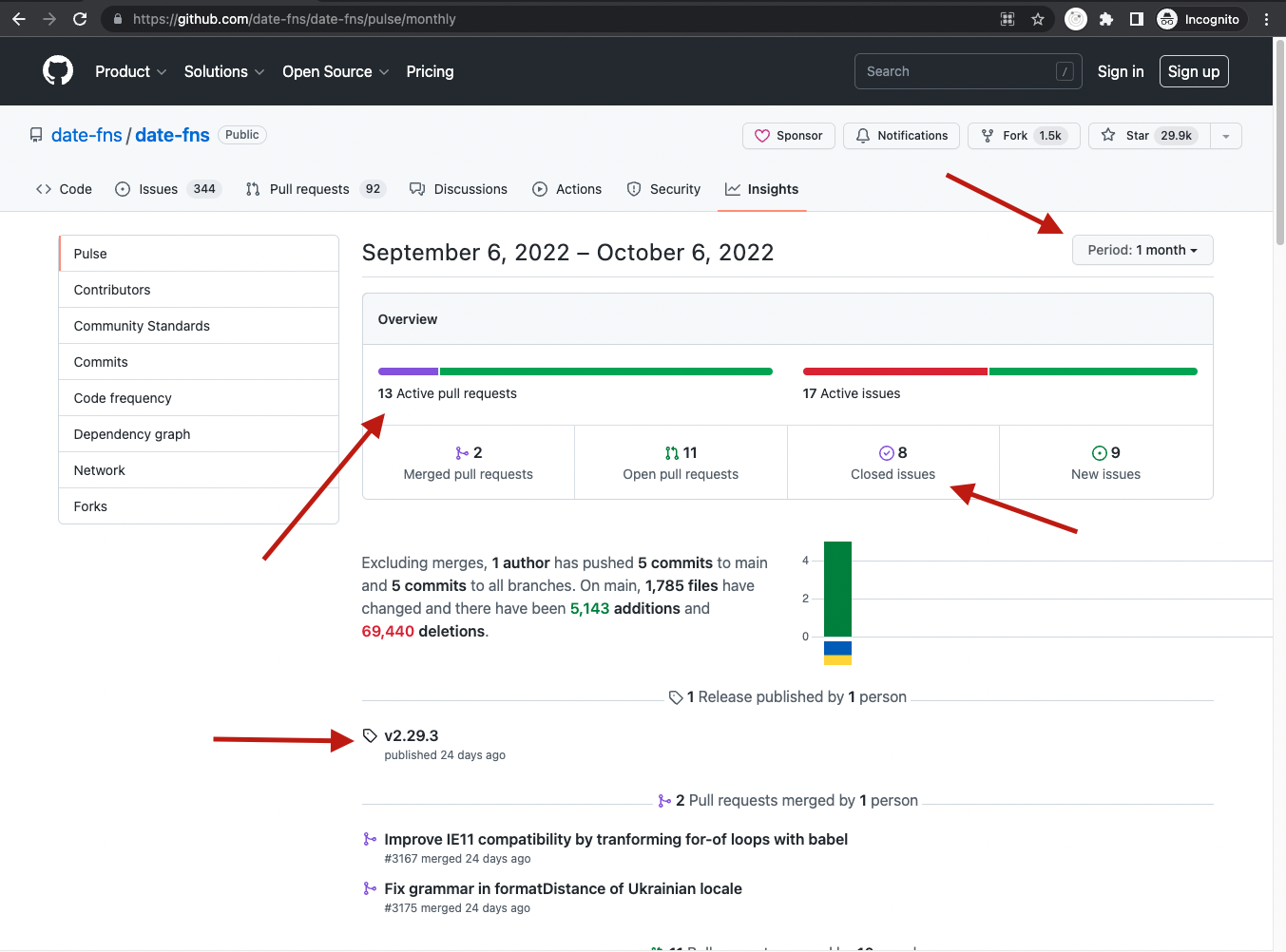The image size is (1286, 952).
Task: Click the Sign up button
Action: [1193, 71]
